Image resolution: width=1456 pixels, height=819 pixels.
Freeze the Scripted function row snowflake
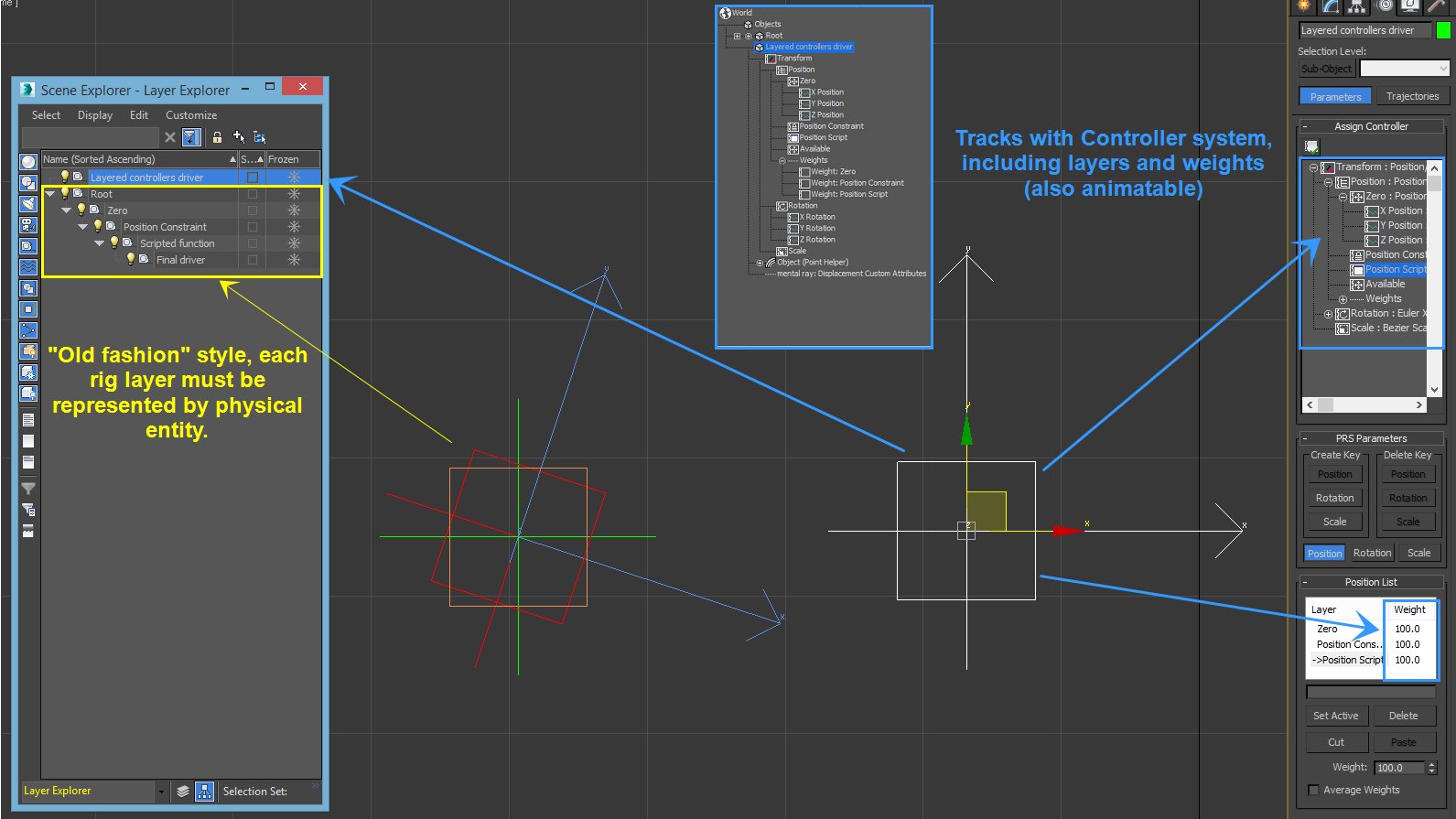(x=294, y=243)
